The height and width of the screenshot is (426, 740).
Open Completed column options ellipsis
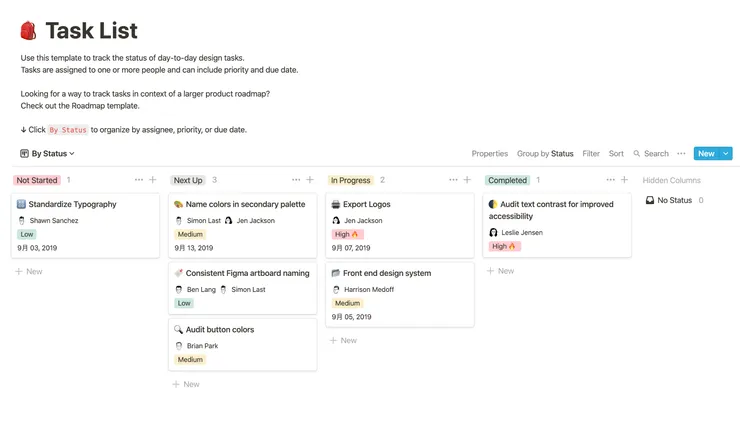(x=611, y=180)
